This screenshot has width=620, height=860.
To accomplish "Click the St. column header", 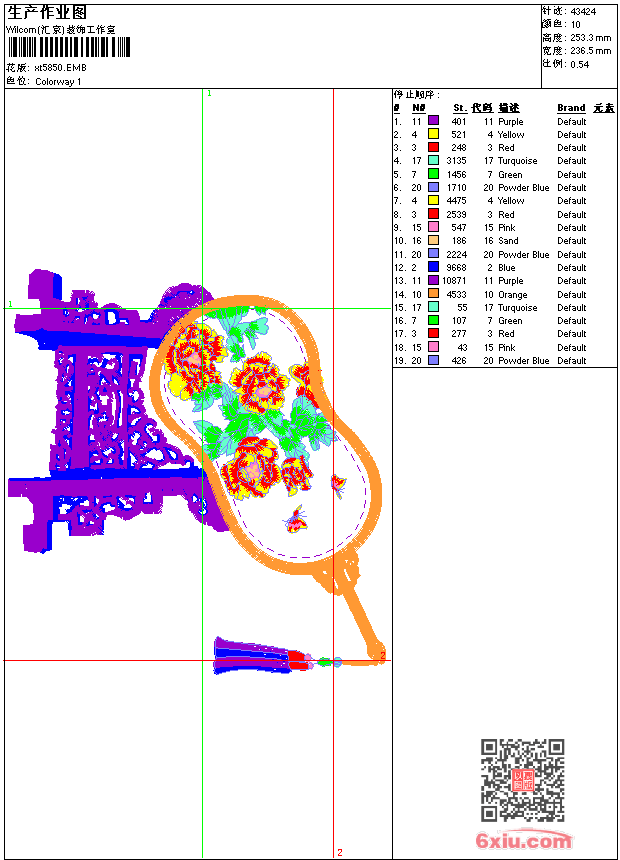I will click(460, 108).
